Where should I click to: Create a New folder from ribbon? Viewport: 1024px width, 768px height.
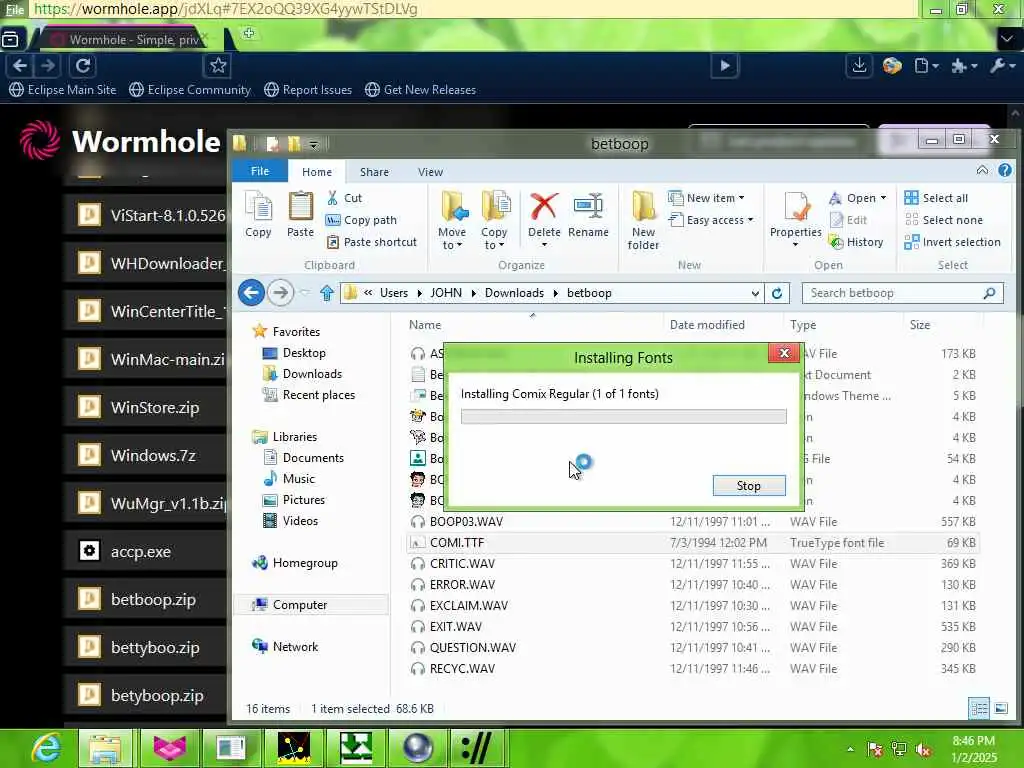pyautogui.click(x=643, y=220)
